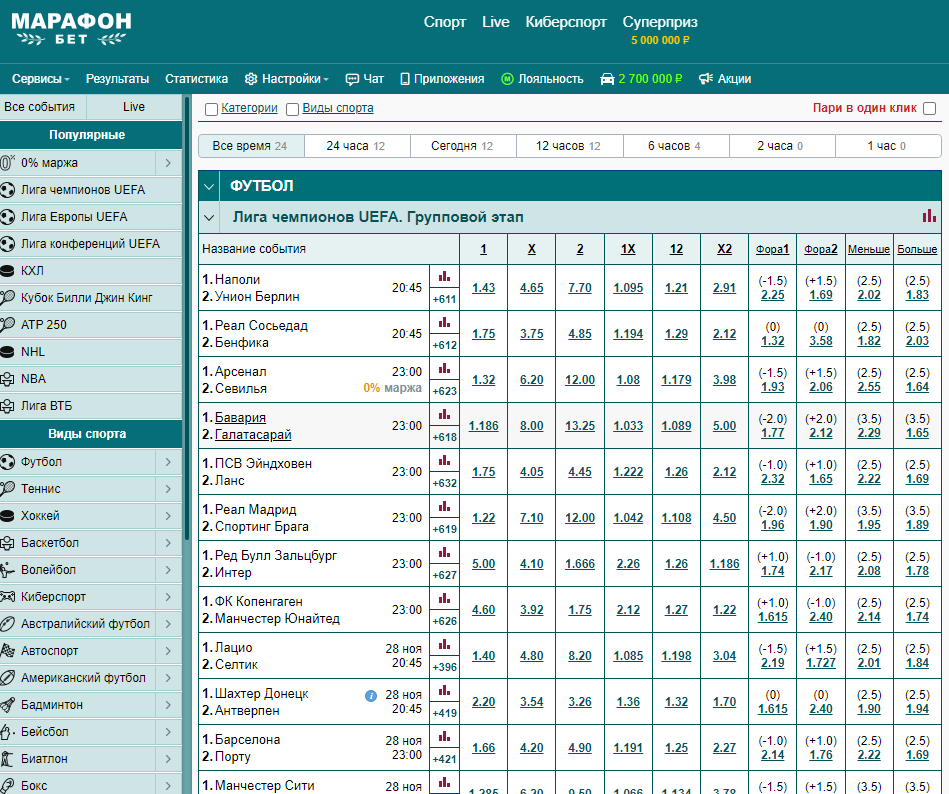Image resolution: width=949 pixels, height=794 pixels.
Task: Open the Бавария team link
Action: coord(240,418)
